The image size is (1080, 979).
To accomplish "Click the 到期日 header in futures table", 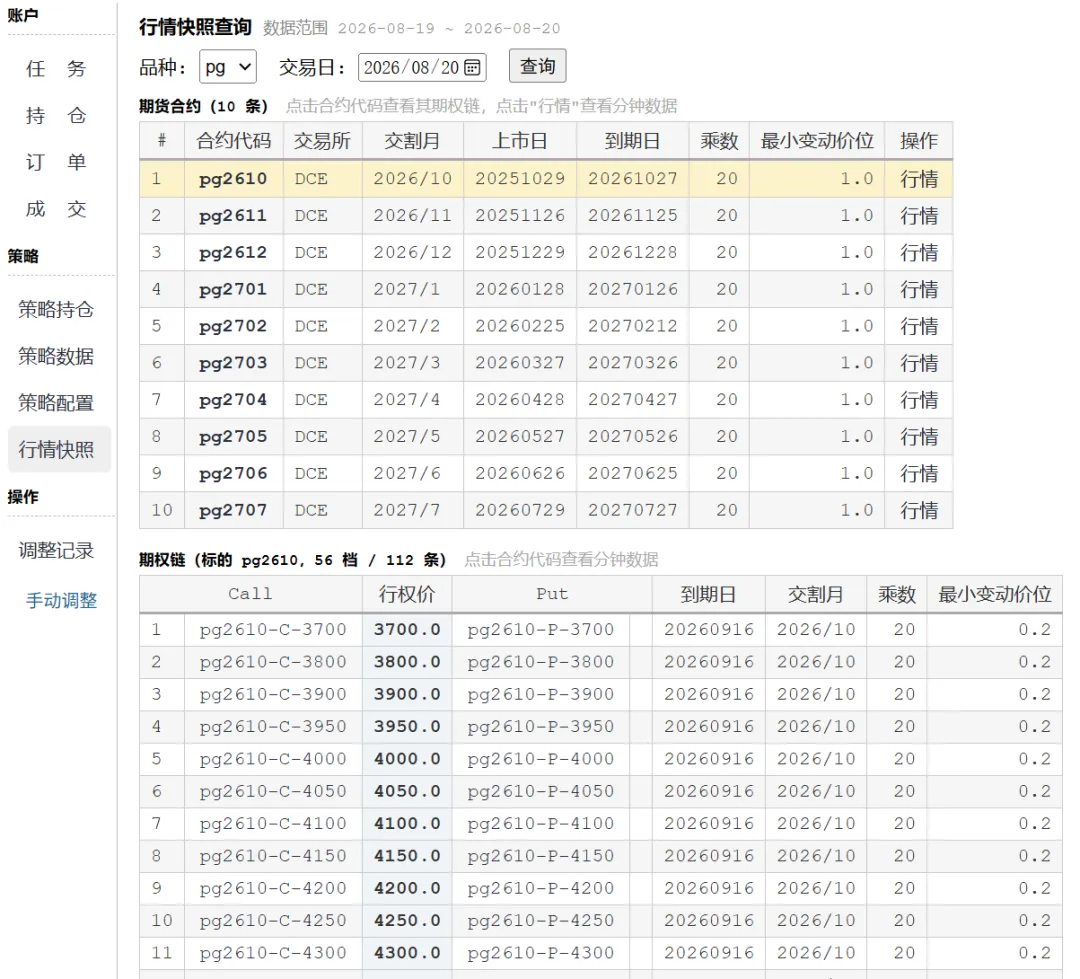I will click(632, 141).
